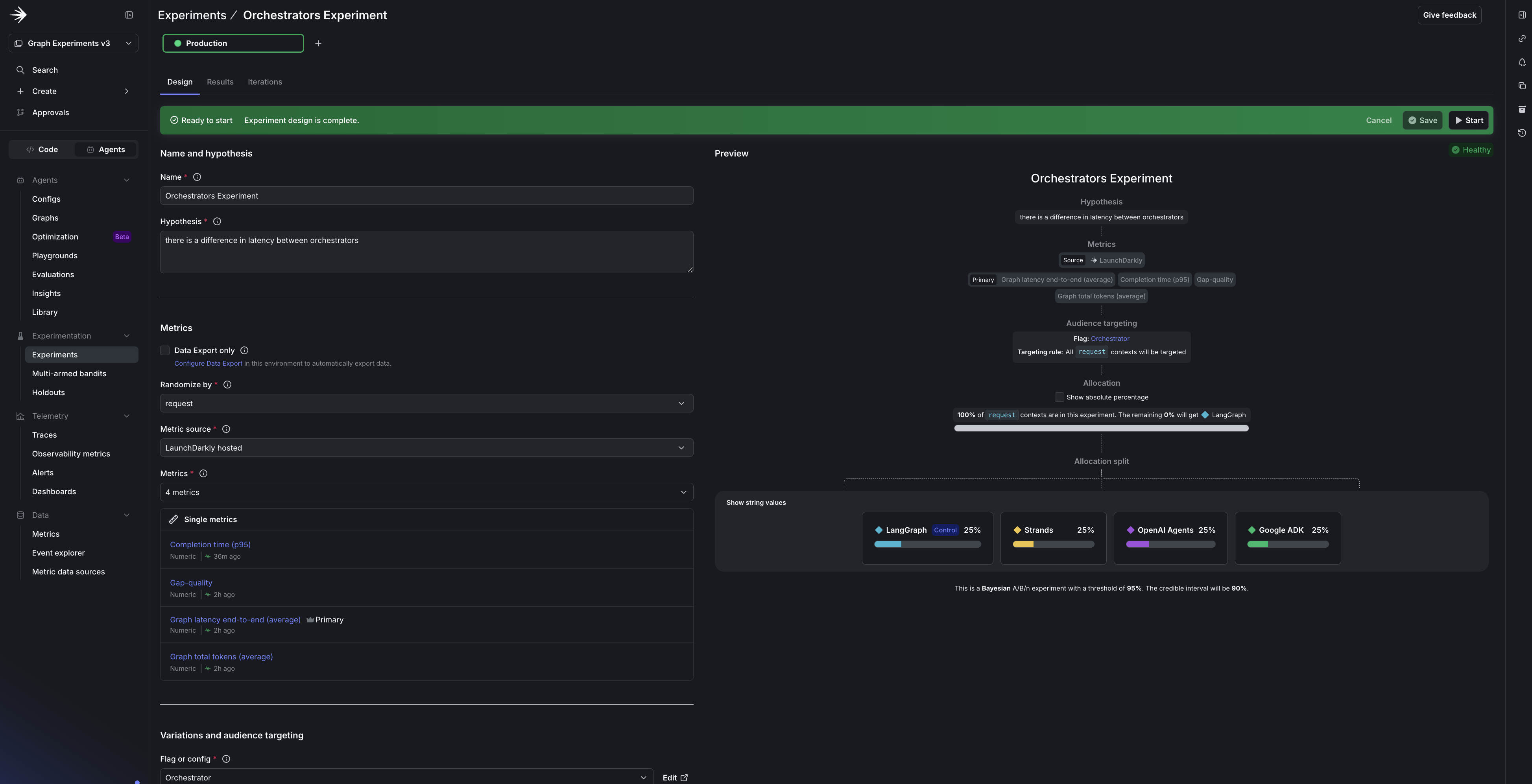Click the Experiments breadcrumb link
Image resolution: width=1532 pixels, height=784 pixels.
pos(192,15)
